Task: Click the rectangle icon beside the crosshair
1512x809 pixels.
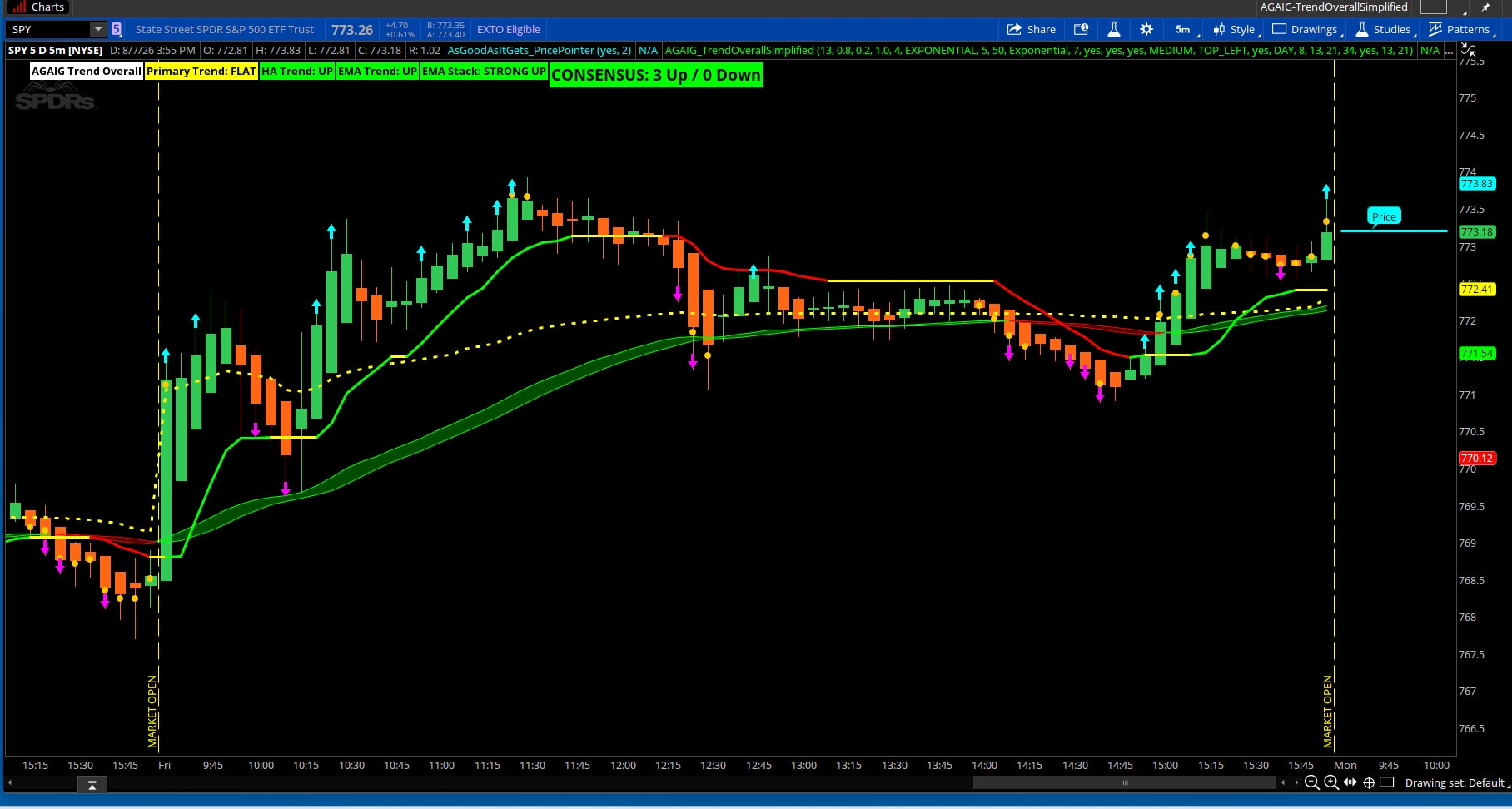Action: click(1387, 782)
